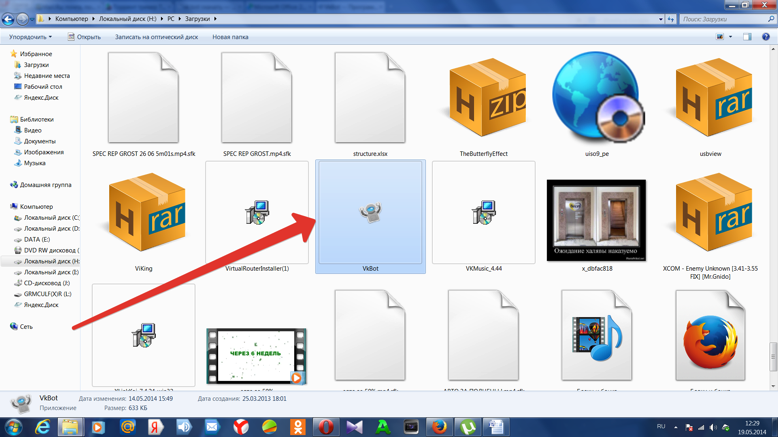This screenshot has height=437, width=778.
Task: Select the uiso9_pe installer icon
Action: click(x=597, y=97)
